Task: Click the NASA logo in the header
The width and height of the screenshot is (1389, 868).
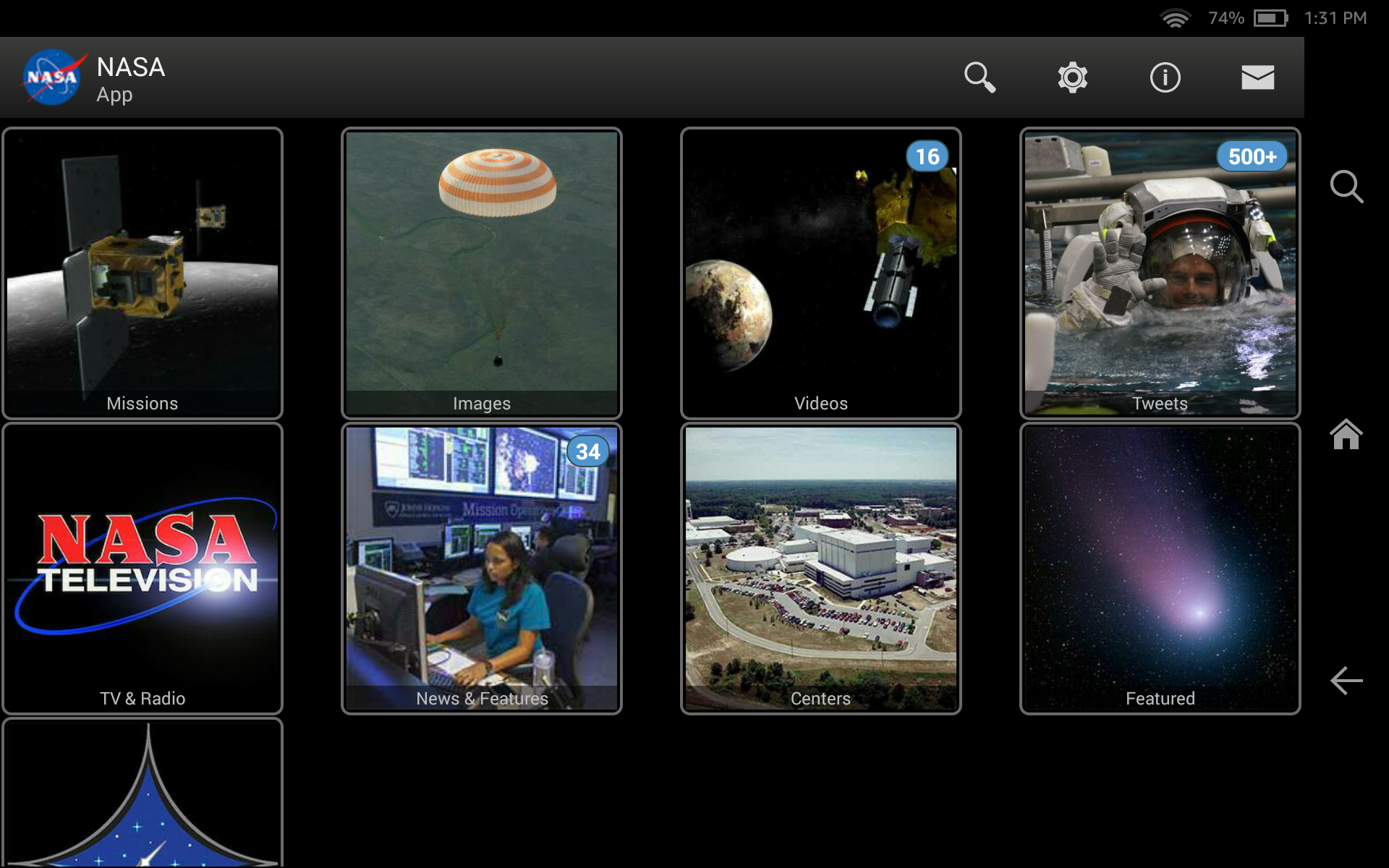Action: click(51, 77)
